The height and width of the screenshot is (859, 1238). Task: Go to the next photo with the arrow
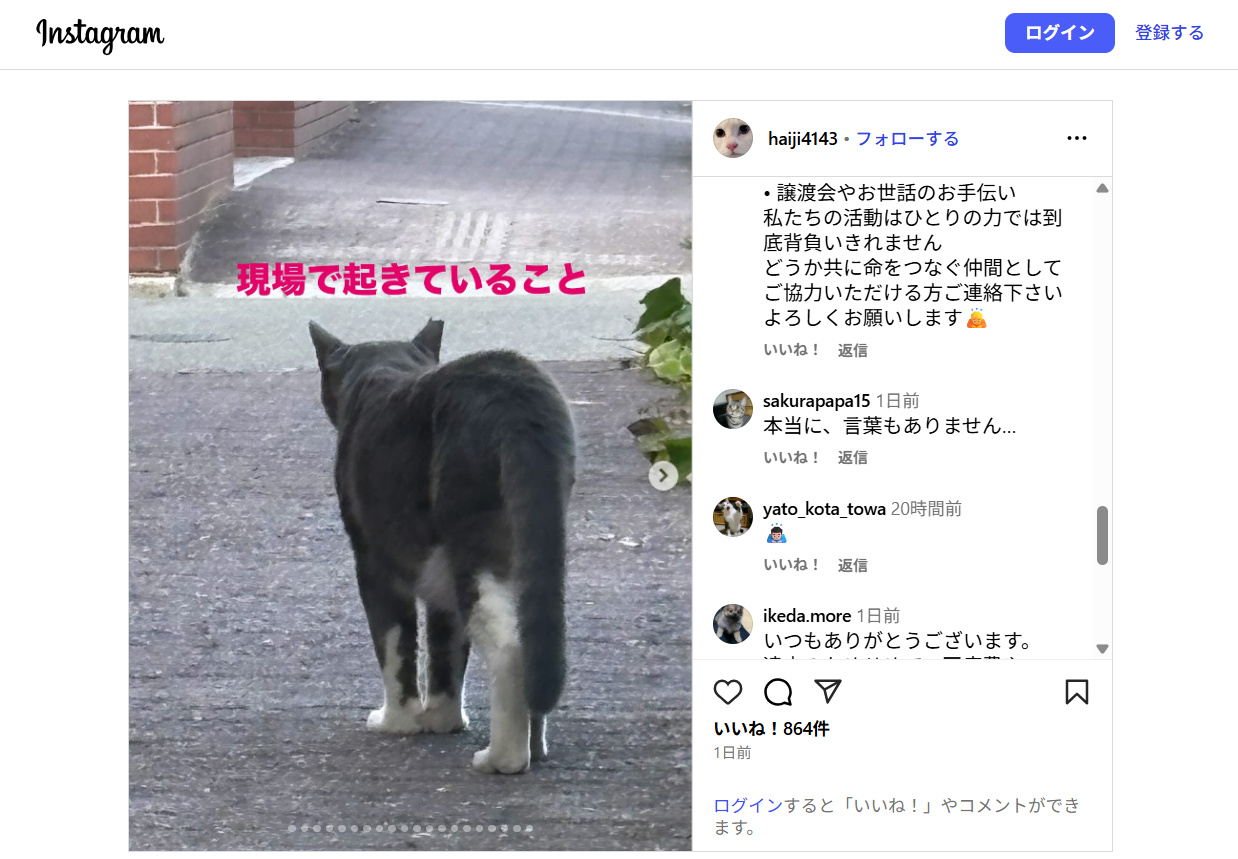tap(663, 476)
